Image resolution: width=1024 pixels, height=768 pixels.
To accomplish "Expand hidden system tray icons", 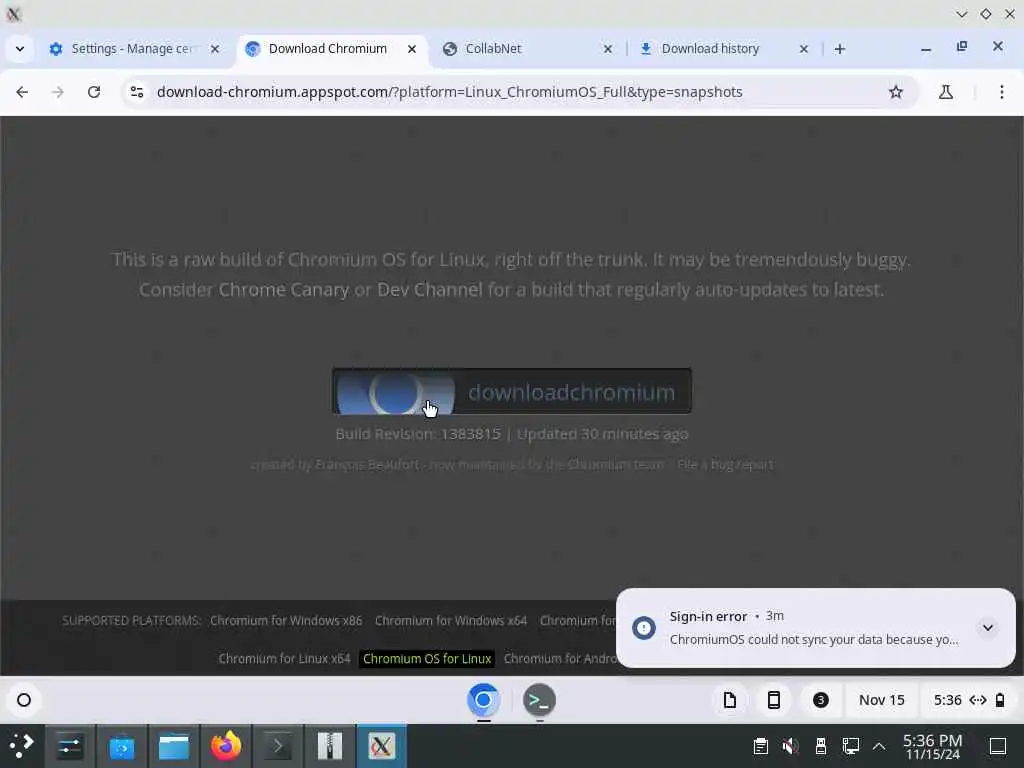I will point(879,746).
